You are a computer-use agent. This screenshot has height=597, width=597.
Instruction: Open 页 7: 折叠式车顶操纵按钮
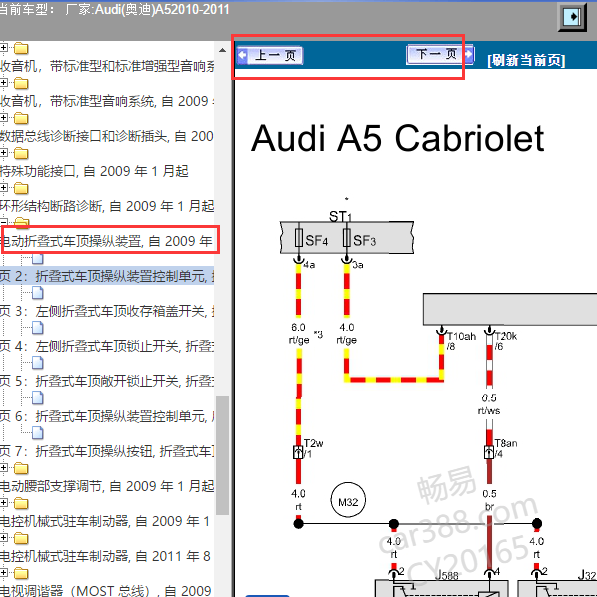(x=107, y=451)
